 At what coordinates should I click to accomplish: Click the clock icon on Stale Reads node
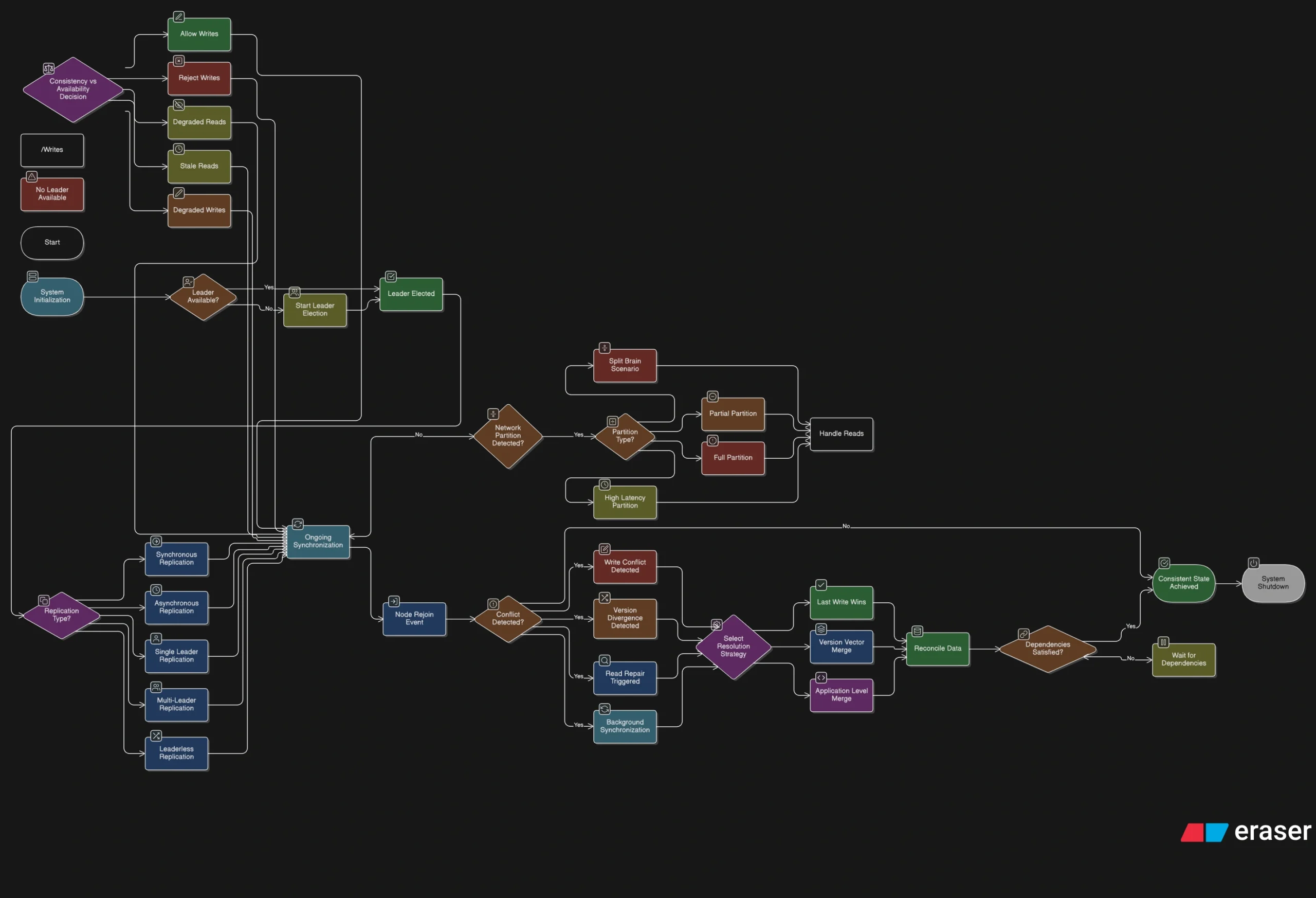179,149
